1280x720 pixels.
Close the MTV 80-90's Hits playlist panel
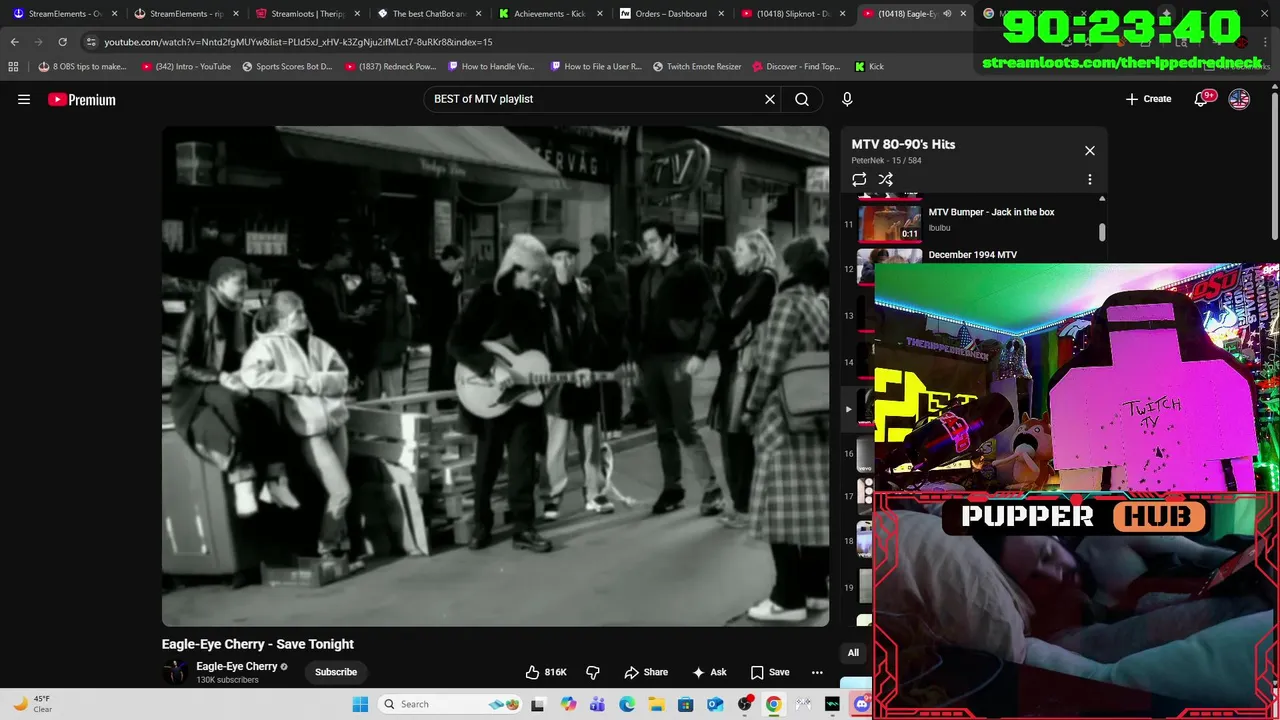pos(1090,151)
